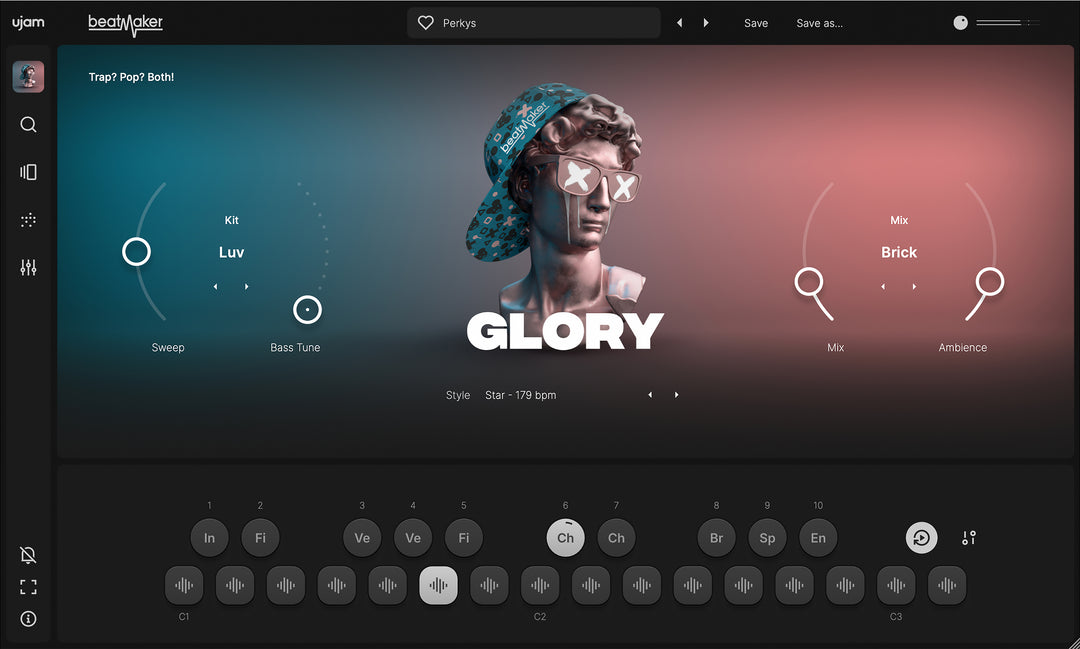Image resolution: width=1080 pixels, height=649 pixels.
Task: Open the preset browser sidebar icon
Action: (x=28, y=172)
